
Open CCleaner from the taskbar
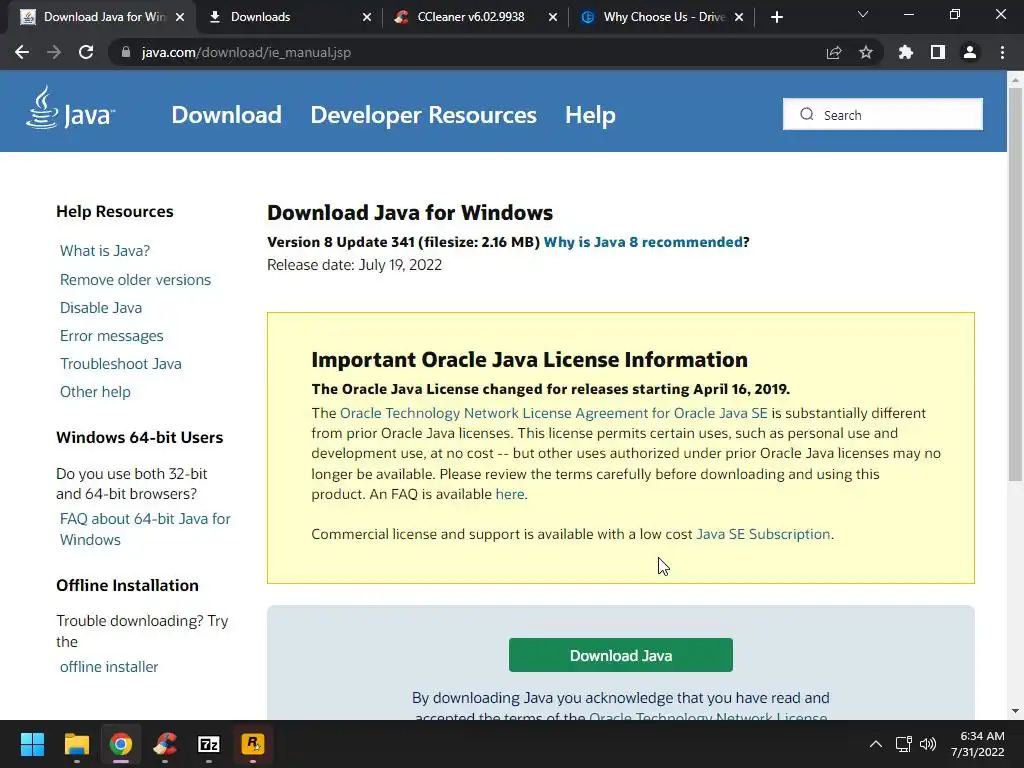(165, 744)
